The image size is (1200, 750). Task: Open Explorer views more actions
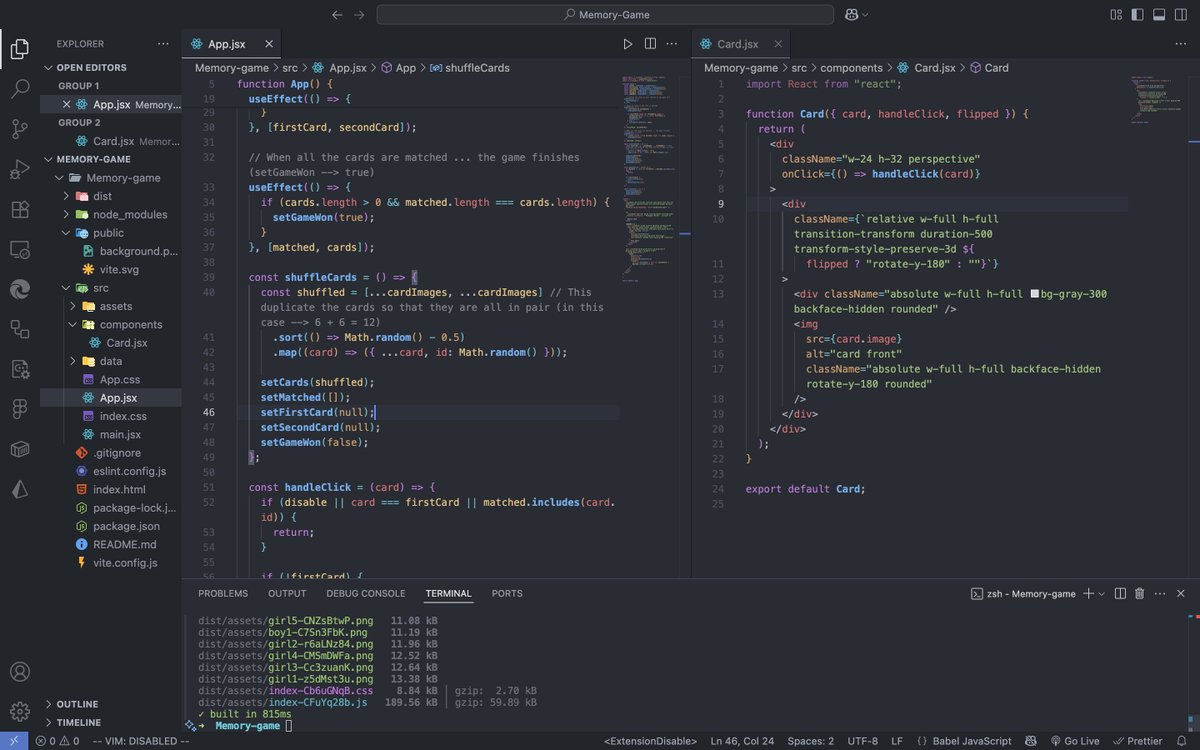(x=163, y=44)
